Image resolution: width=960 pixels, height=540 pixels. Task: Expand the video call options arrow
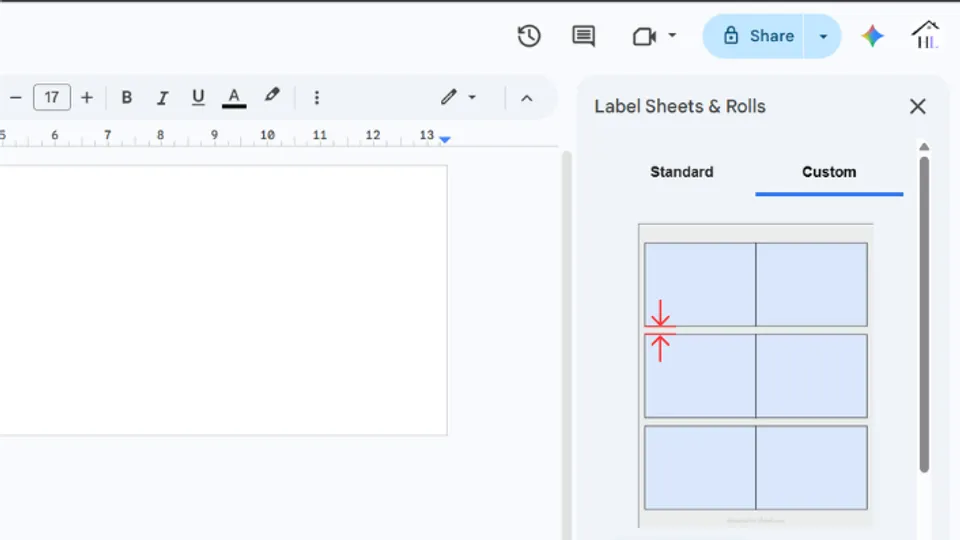click(672, 36)
